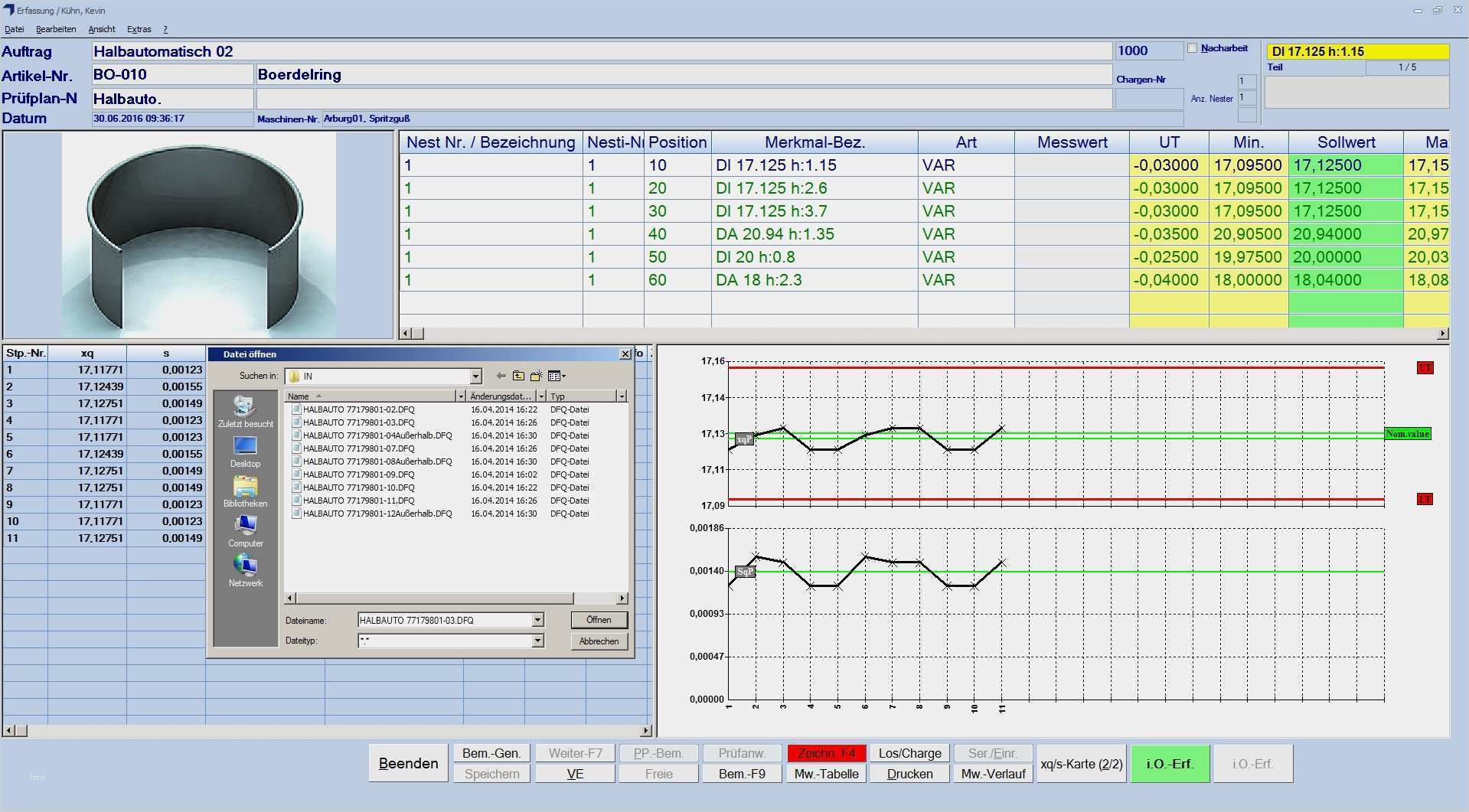Viewport: 1469px width, 812px height.
Task: Click the Bem.-Gen. button
Action: click(491, 753)
